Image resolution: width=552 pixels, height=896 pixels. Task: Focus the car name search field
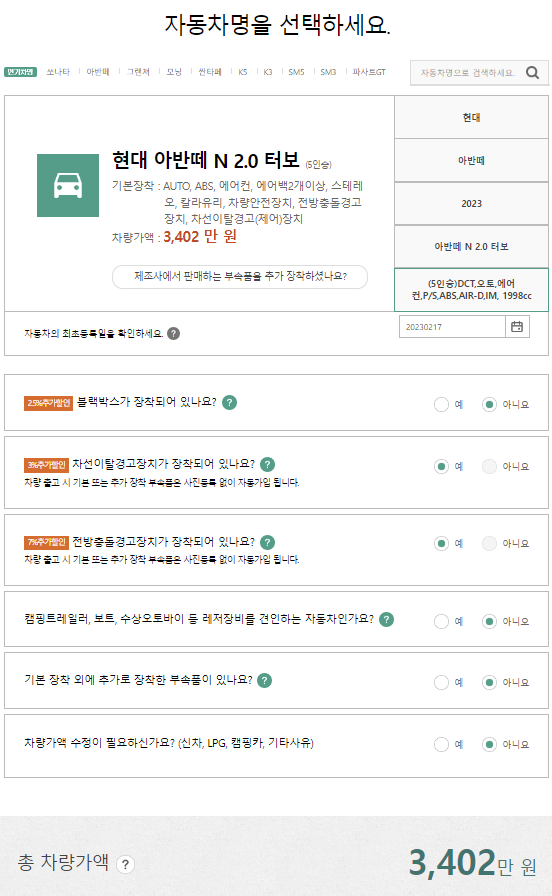467,73
